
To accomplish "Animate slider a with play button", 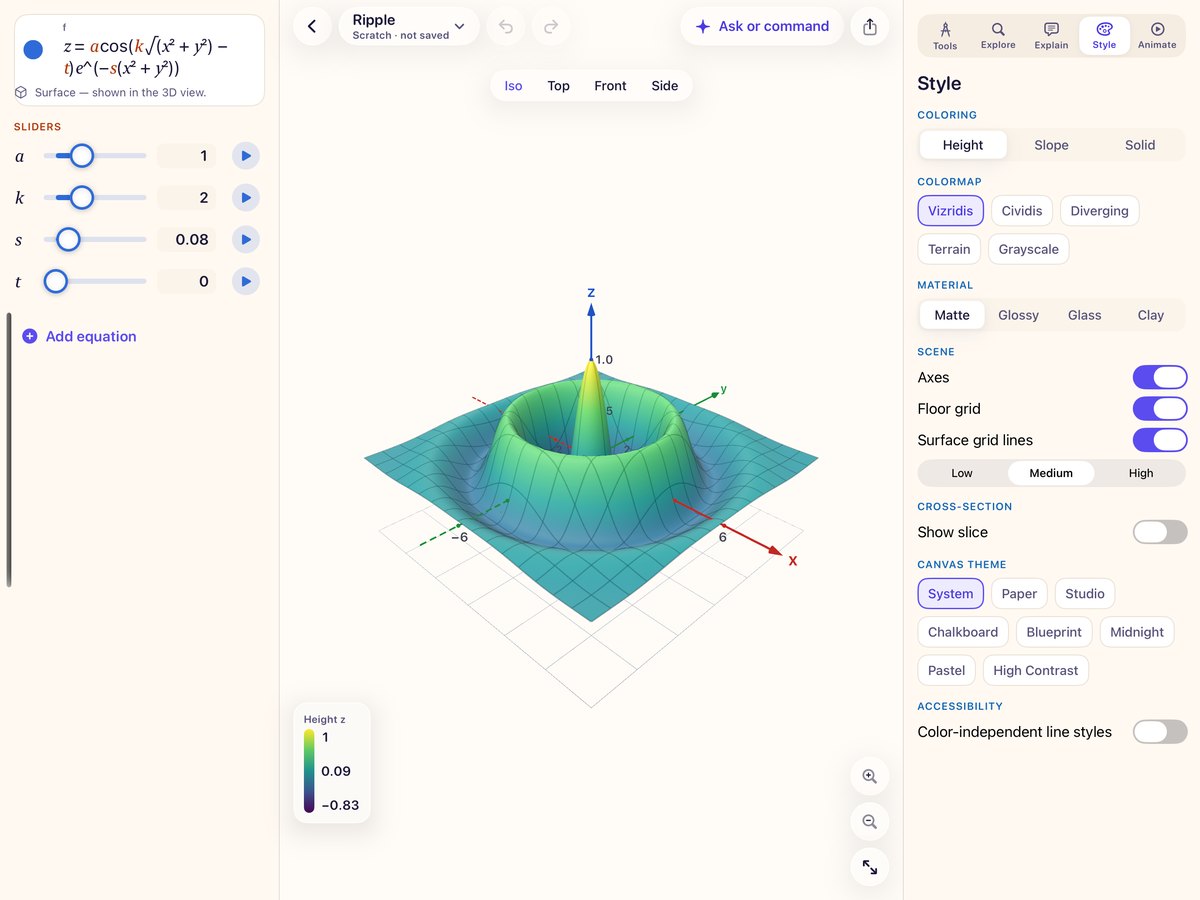I will pos(246,156).
